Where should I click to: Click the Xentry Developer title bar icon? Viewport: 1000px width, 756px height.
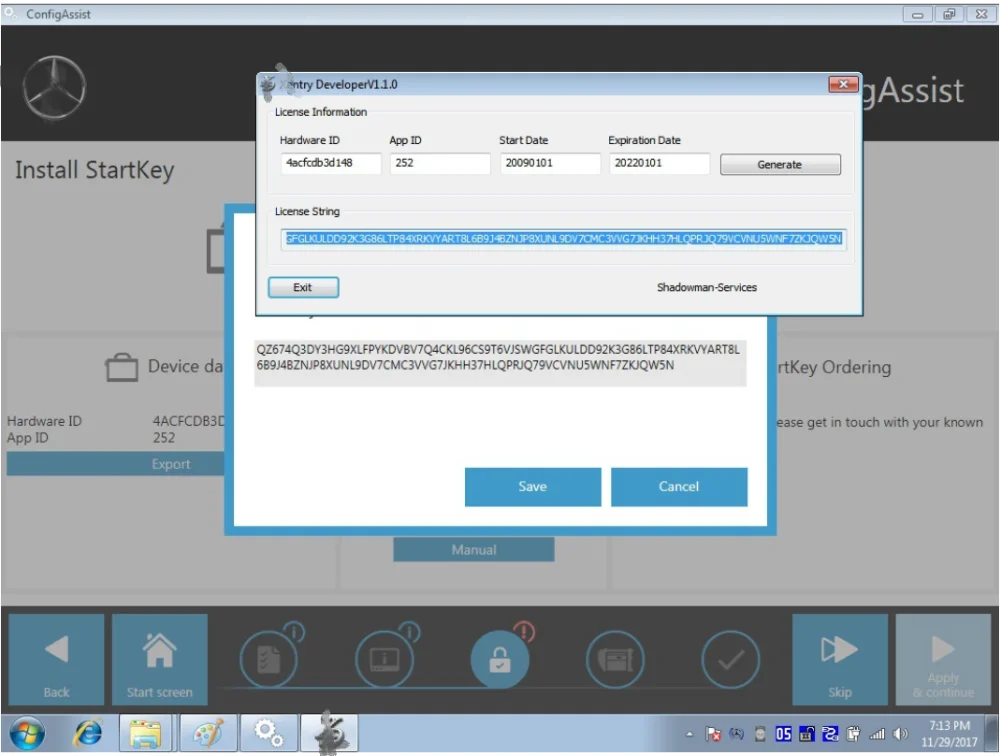coord(268,85)
